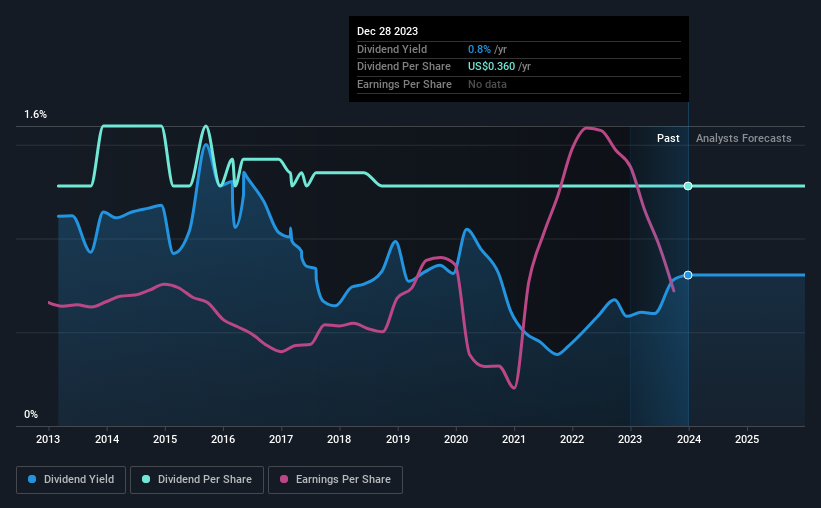The image size is (821, 508).
Task: Click the 2015 x-axis year label
Action: click(165, 439)
